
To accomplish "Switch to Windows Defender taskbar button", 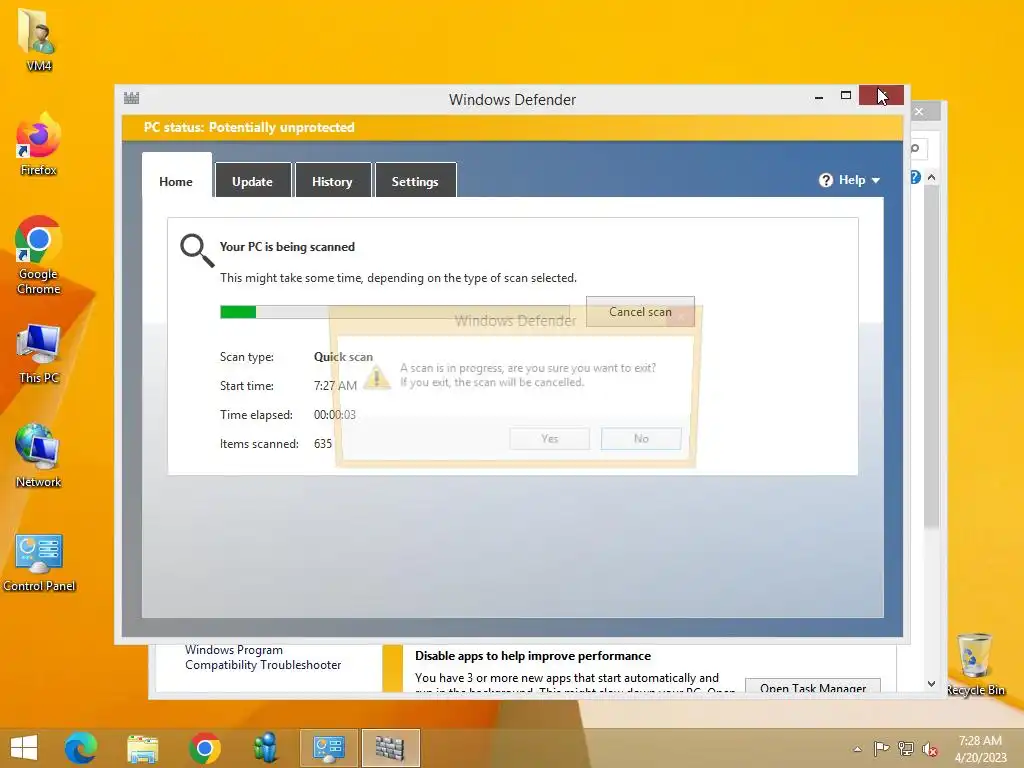I will (x=391, y=748).
